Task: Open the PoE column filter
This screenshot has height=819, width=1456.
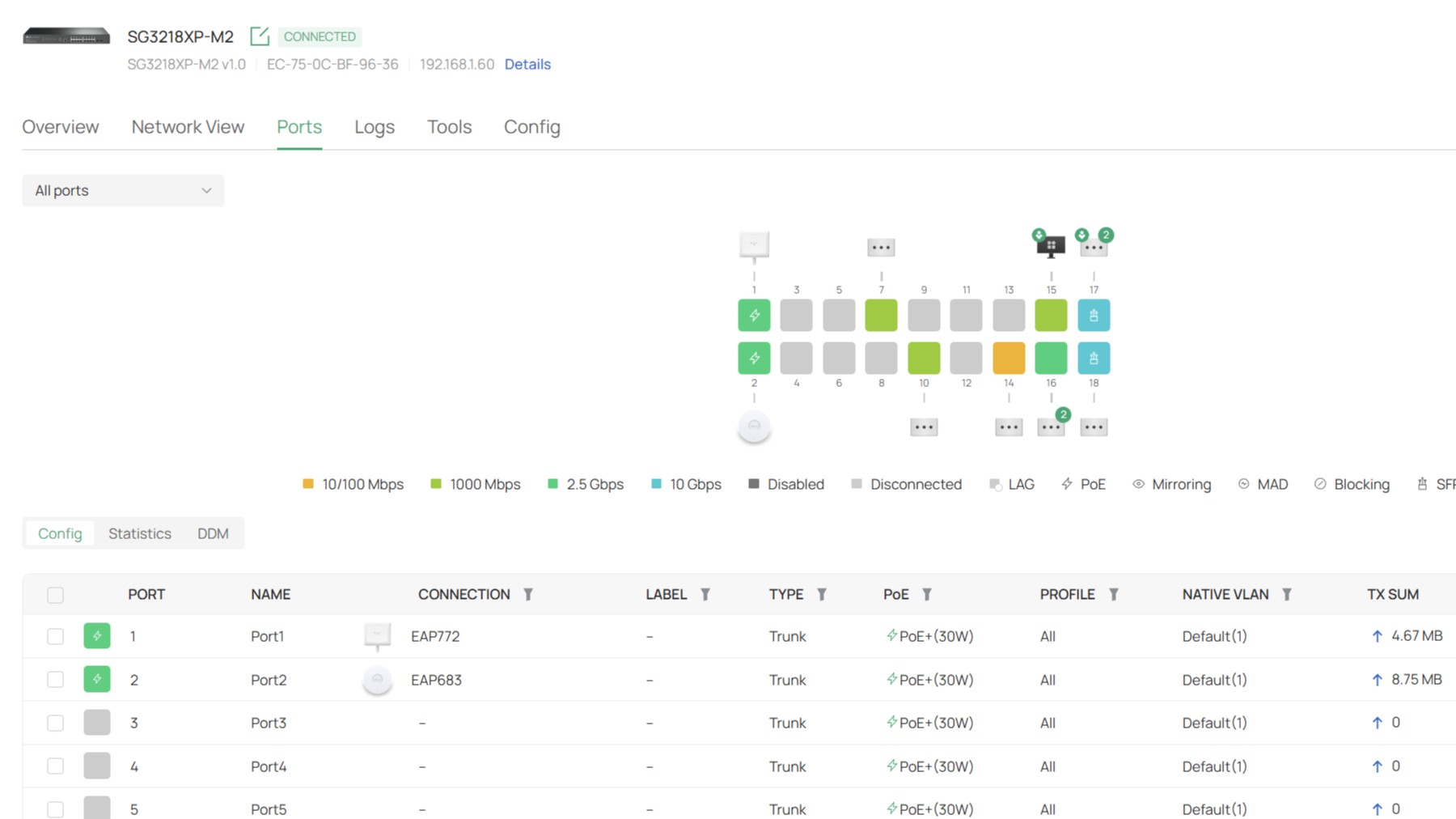Action: tap(927, 595)
